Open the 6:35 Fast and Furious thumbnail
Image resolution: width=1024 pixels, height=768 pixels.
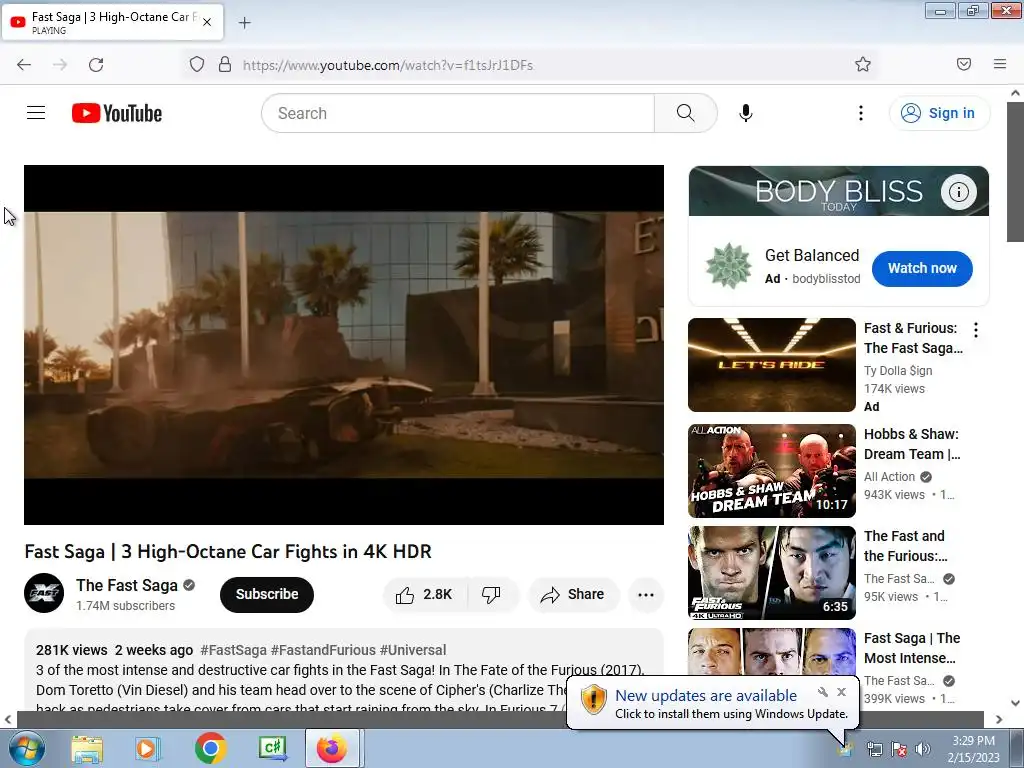771,573
